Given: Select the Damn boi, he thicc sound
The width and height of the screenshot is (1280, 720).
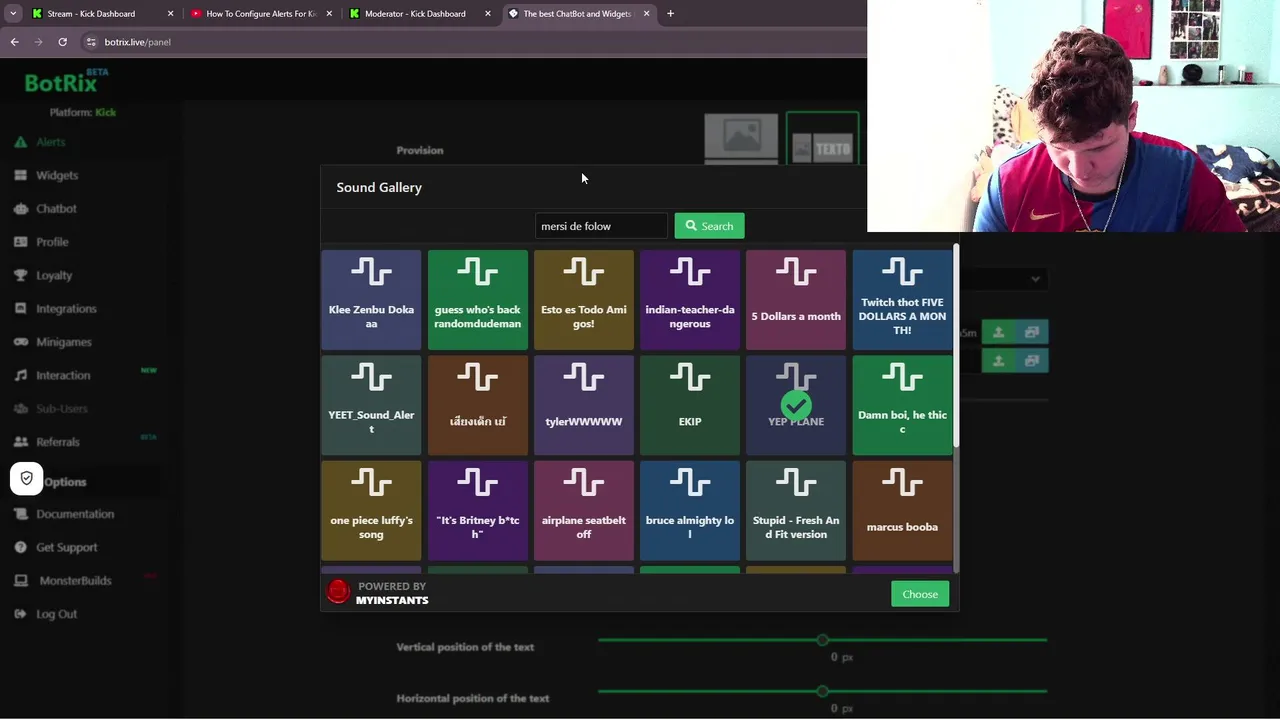Looking at the screenshot, I should point(902,405).
